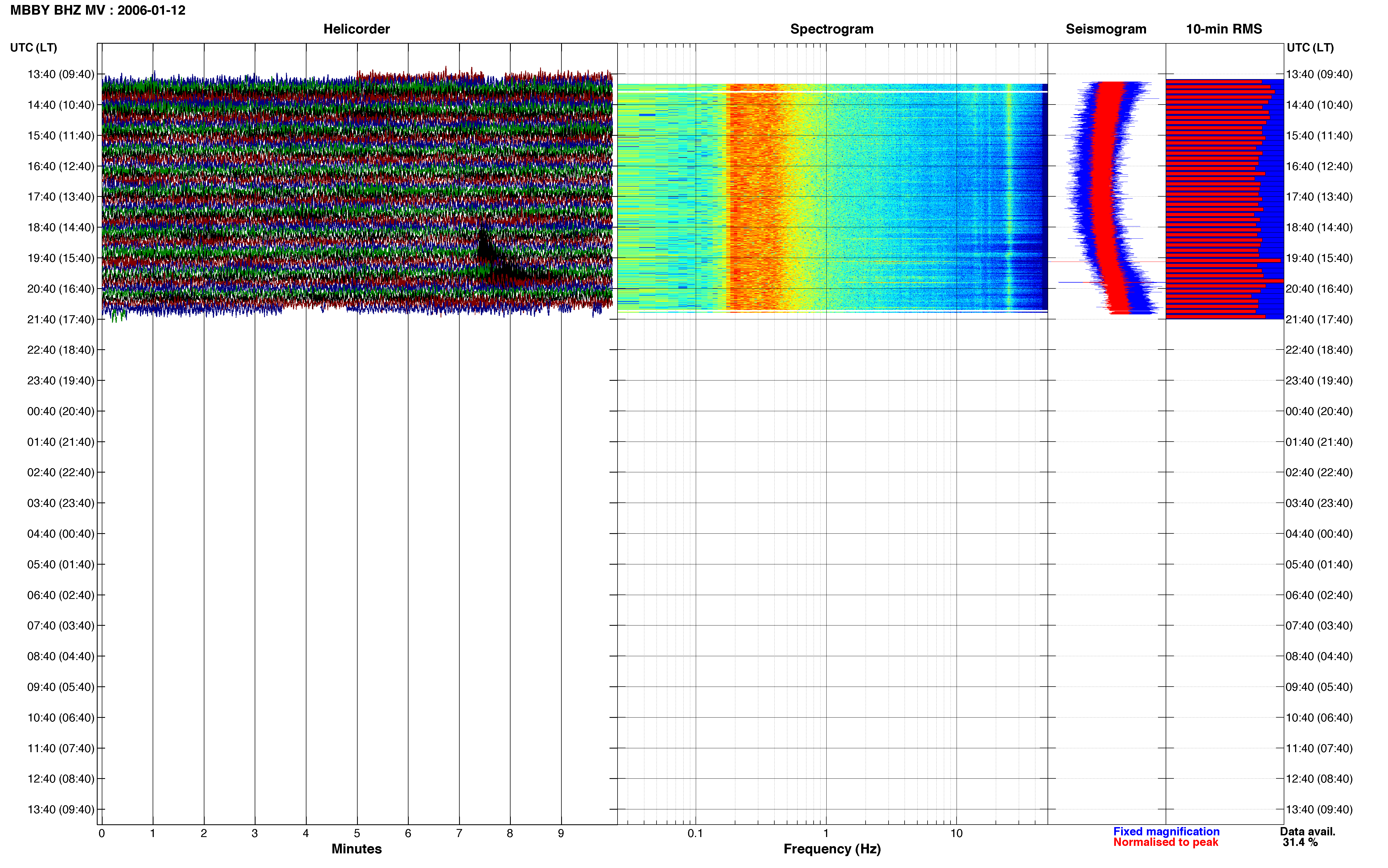Click the 'Frequency (Hz)' x-axis label

click(832, 849)
